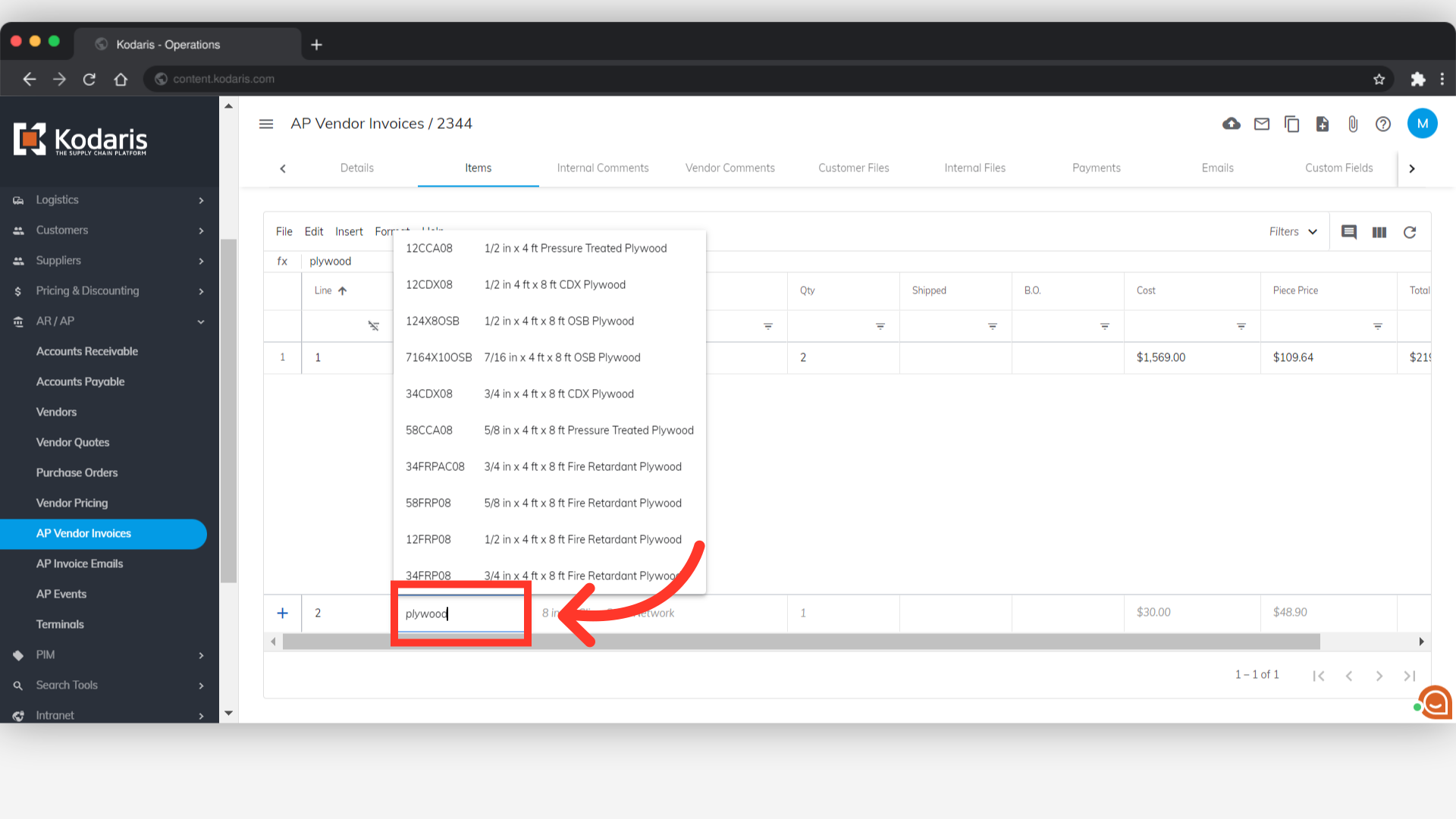
Task: Click the cloud upload icon
Action: tap(1232, 124)
